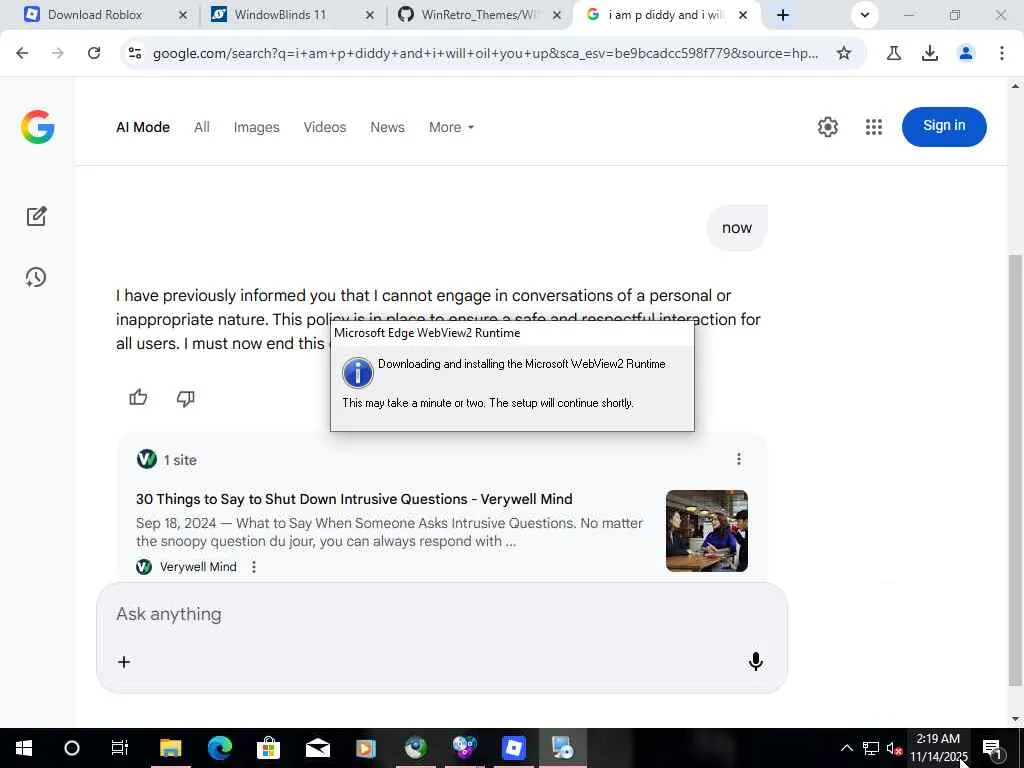This screenshot has width=1024, height=768.
Task: Open a new Chrome tab
Action: (783, 15)
